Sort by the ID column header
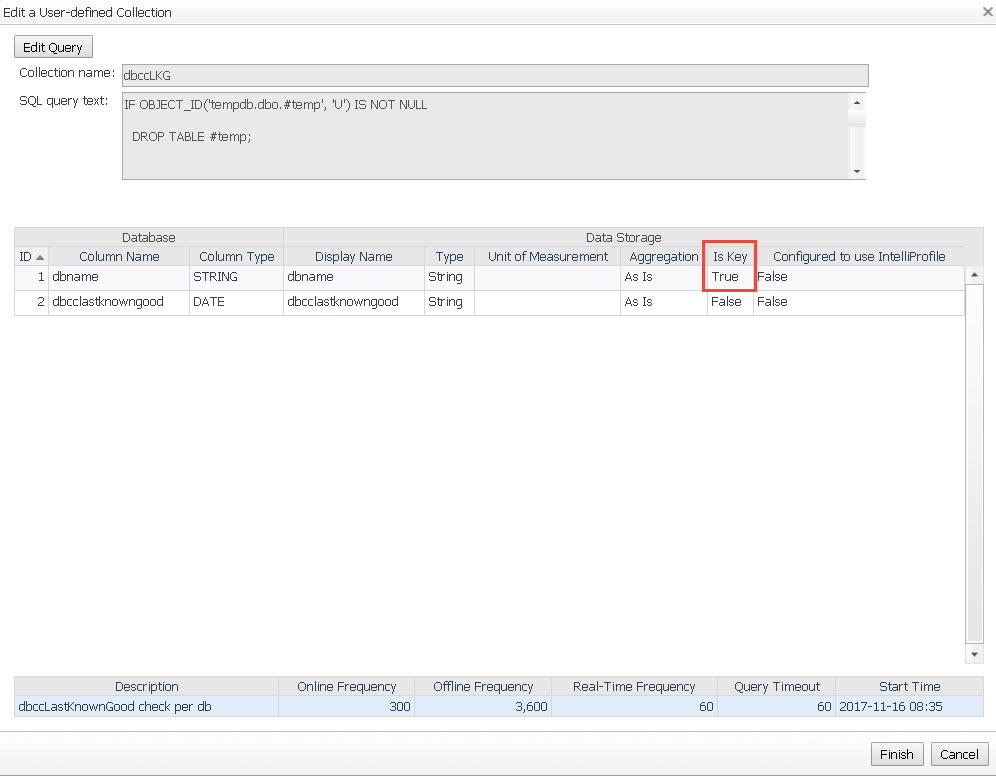The width and height of the screenshot is (996, 776). click(31, 257)
